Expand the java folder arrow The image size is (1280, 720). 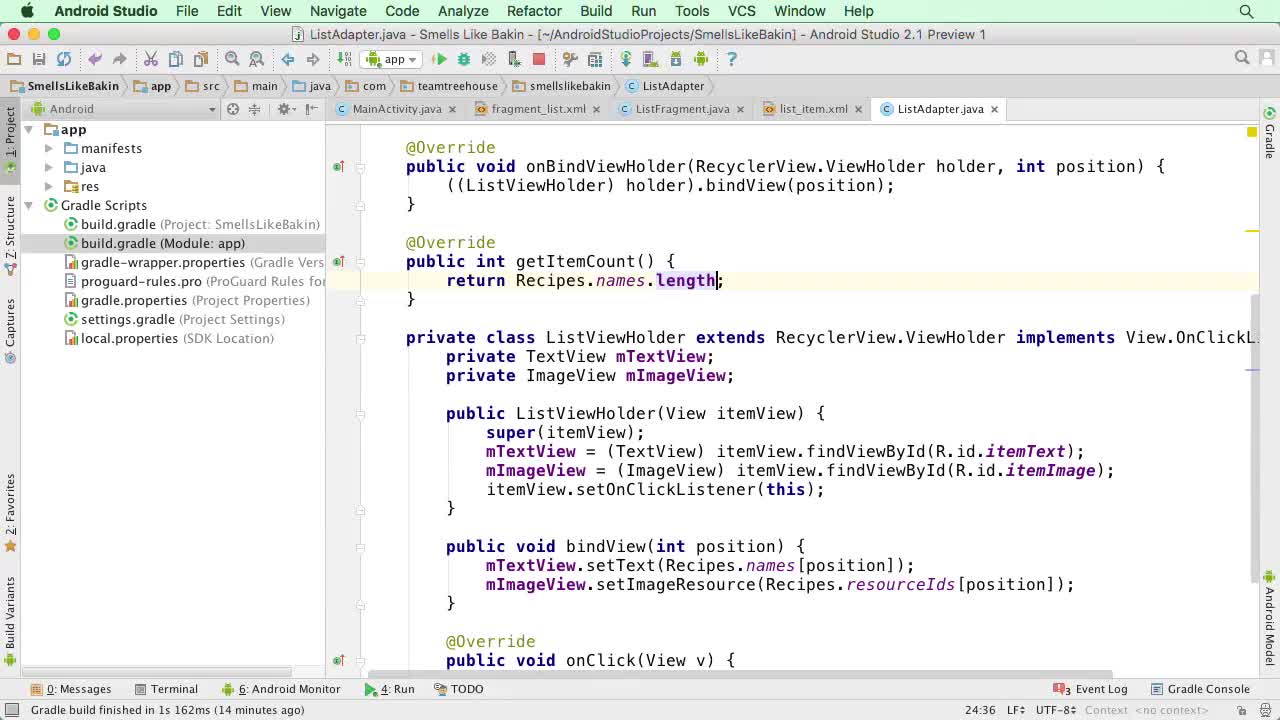(48, 168)
